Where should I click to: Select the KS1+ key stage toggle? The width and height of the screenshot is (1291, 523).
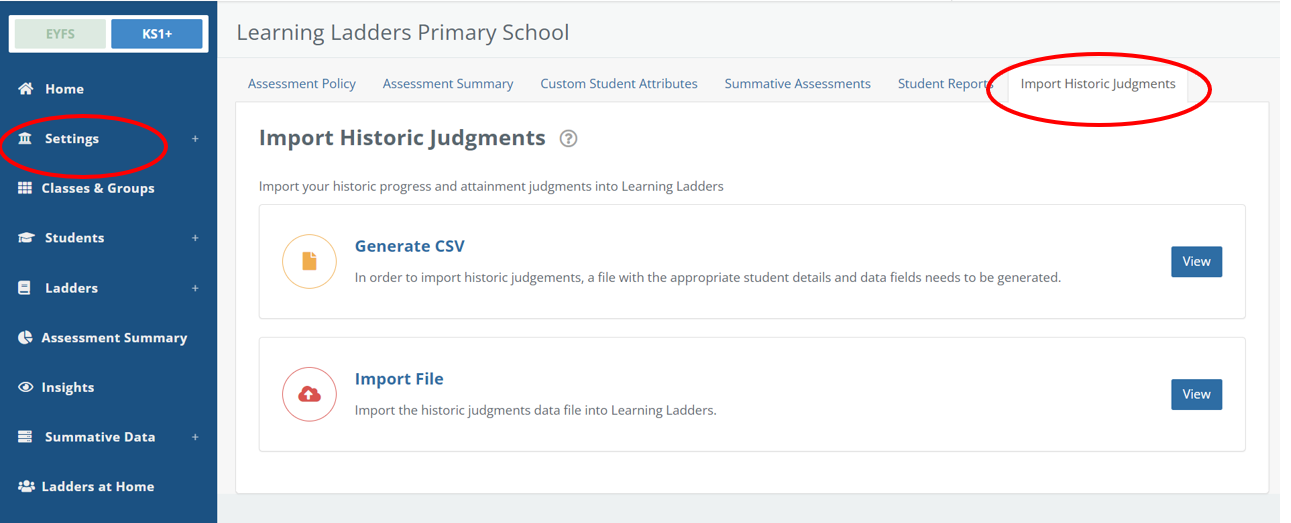pyautogui.click(x=157, y=34)
